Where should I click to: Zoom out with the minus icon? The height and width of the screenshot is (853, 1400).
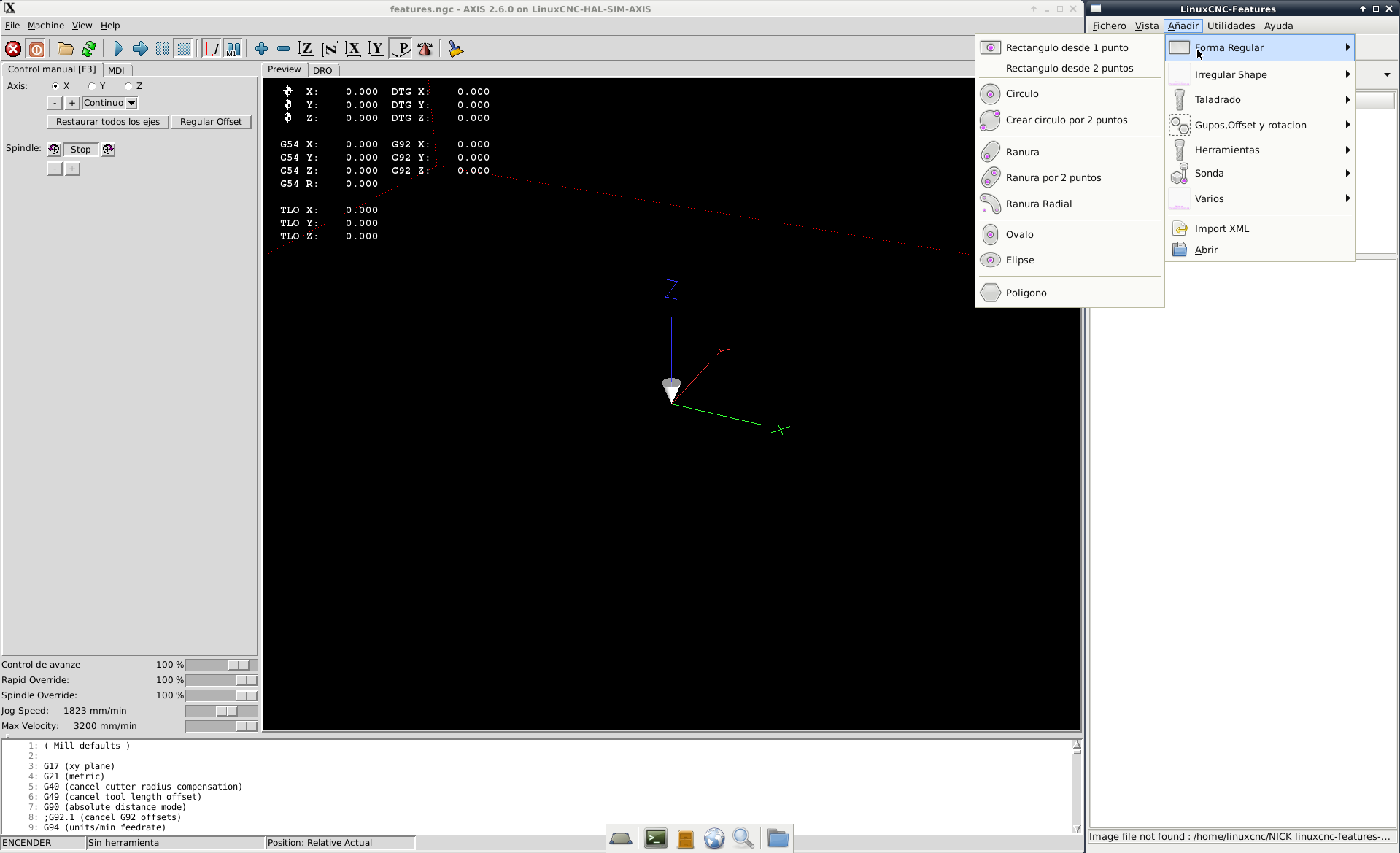[x=283, y=49]
